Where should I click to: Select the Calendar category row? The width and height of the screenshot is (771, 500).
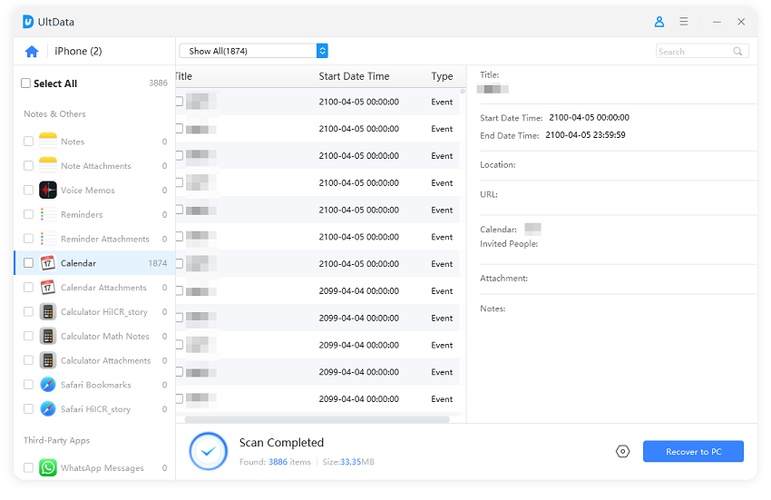(x=94, y=263)
